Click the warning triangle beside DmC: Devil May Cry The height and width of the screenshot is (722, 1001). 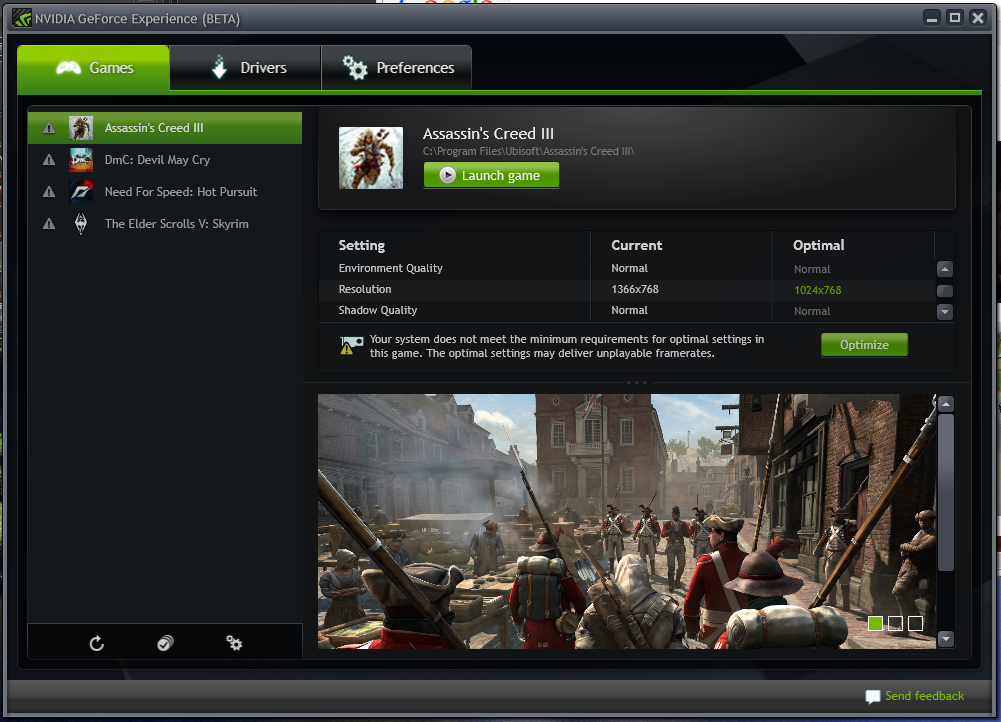click(x=49, y=159)
